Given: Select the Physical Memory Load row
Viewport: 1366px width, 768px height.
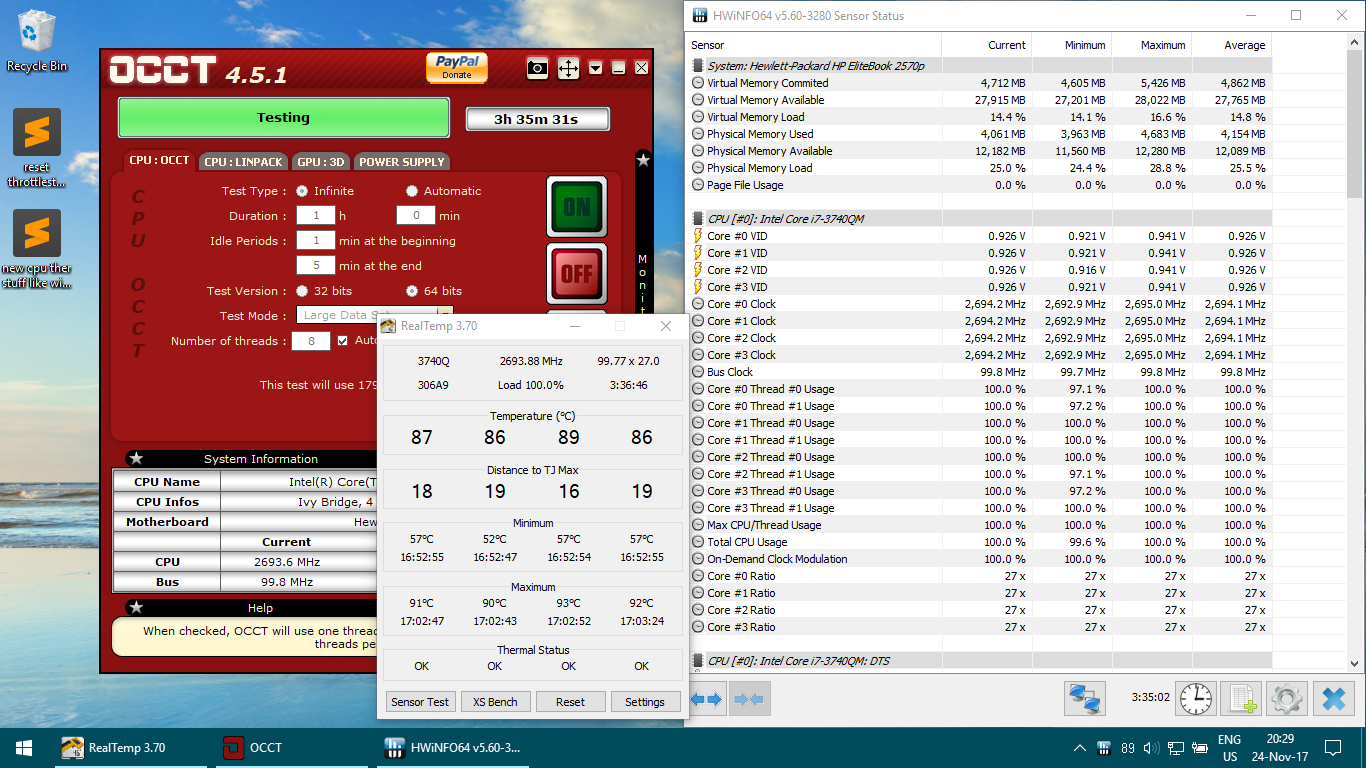Looking at the screenshot, I should (979, 168).
